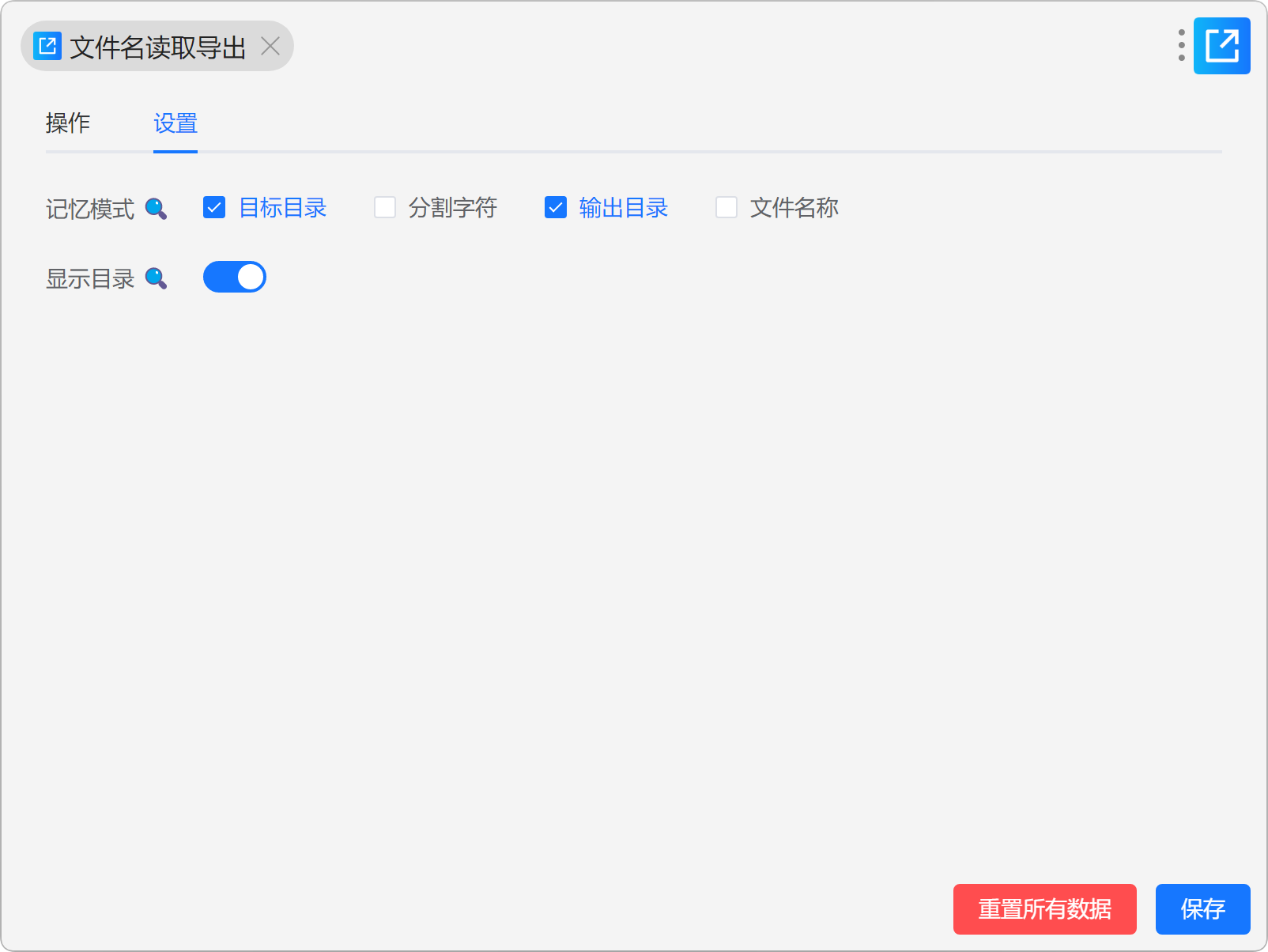Click the 文件名称 option label text
Image resolution: width=1268 pixels, height=952 pixels.
pyautogui.click(x=794, y=208)
